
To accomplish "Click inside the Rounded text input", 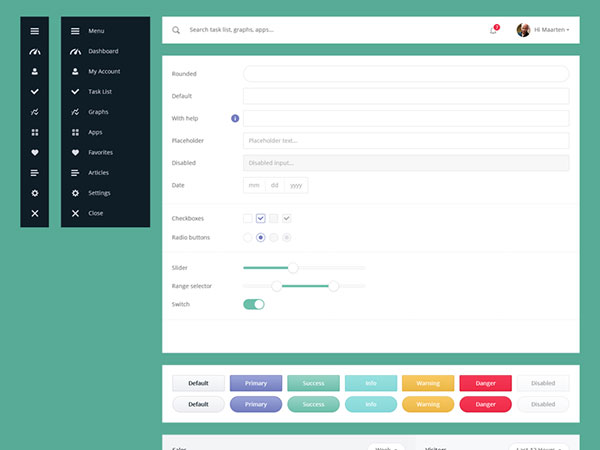I will click(406, 73).
